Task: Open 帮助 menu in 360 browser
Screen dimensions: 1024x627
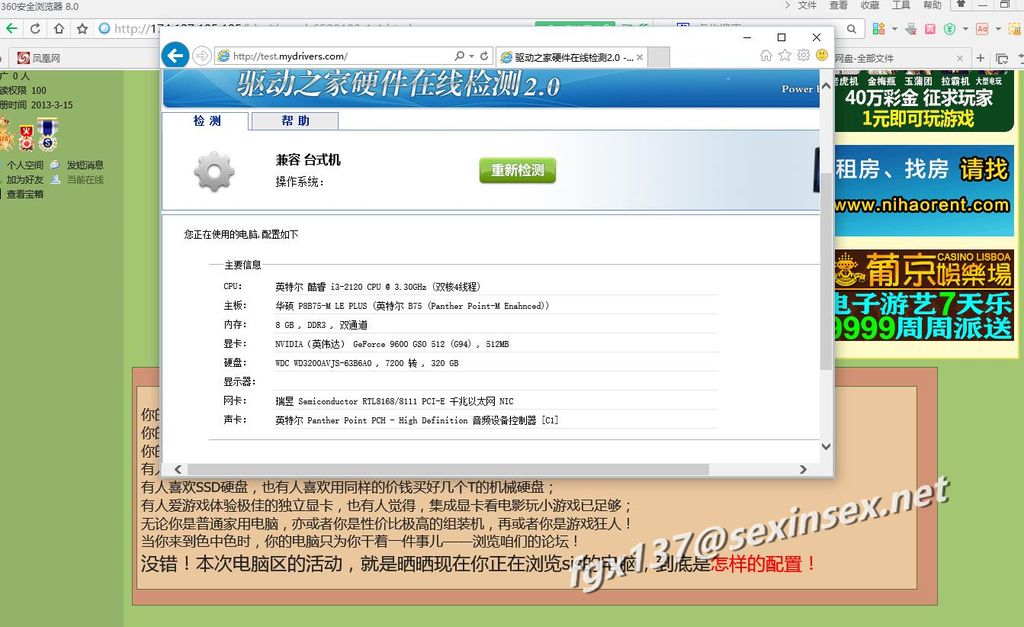Action: [x=933, y=5]
